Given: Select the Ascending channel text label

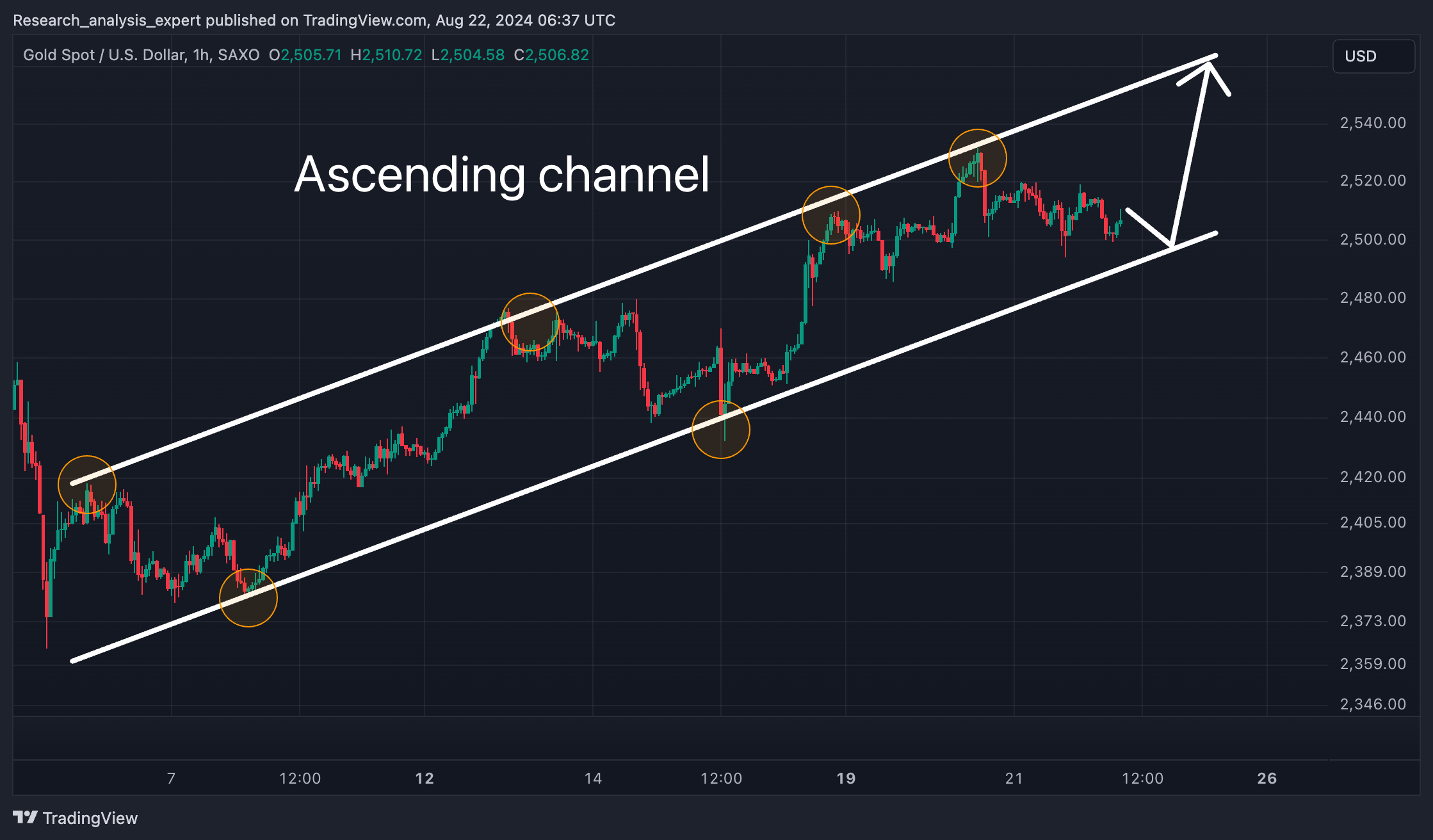Looking at the screenshot, I should click(501, 174).
